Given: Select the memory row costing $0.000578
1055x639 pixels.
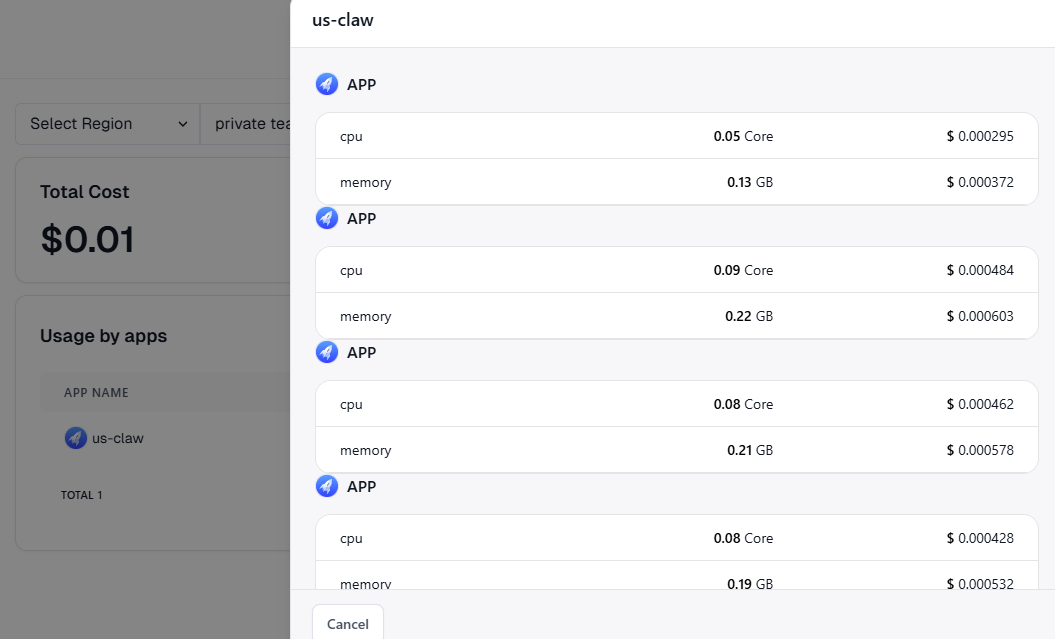Looking at the screenshot, I should tap(676, 450).
